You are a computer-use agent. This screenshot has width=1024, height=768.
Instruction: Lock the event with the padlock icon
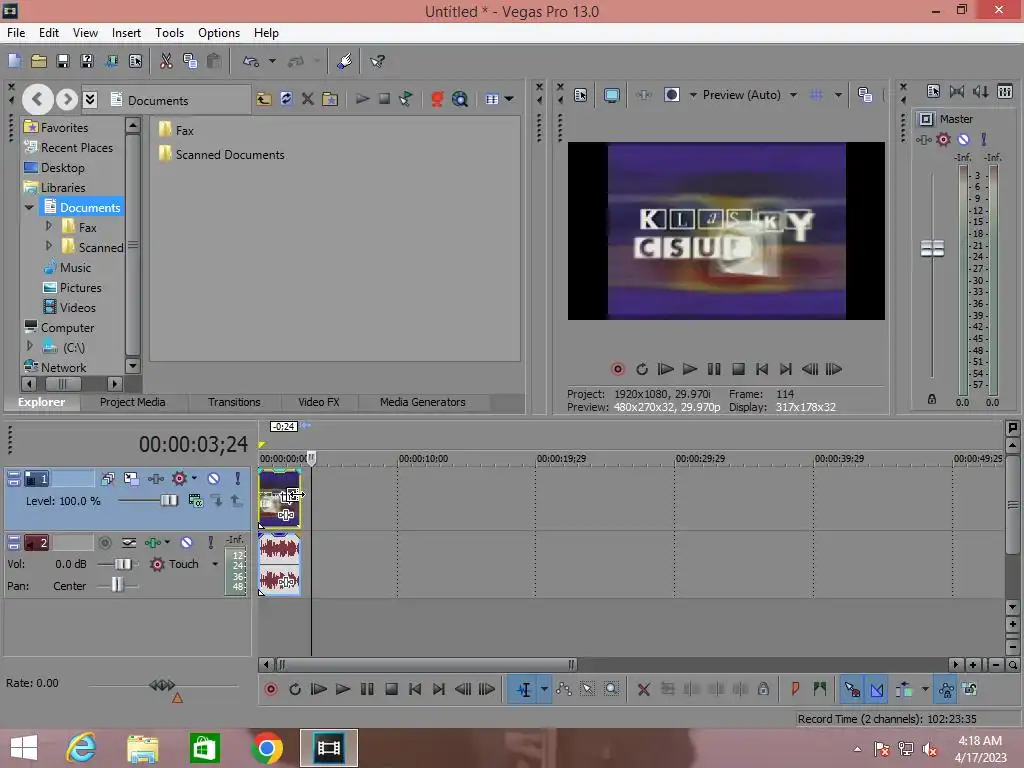coord(763,689)
